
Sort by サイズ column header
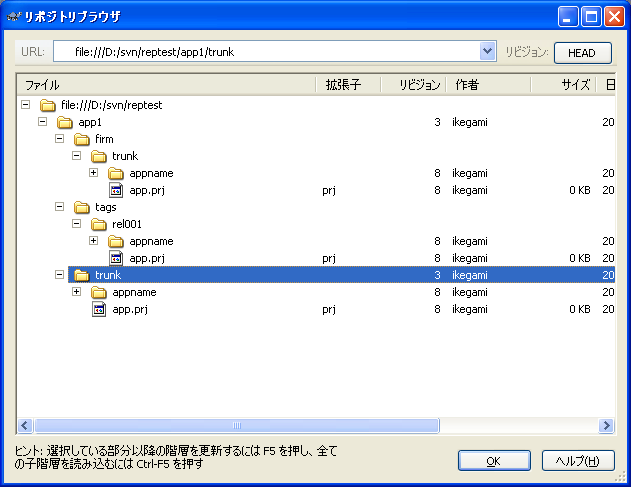(563, 85)
